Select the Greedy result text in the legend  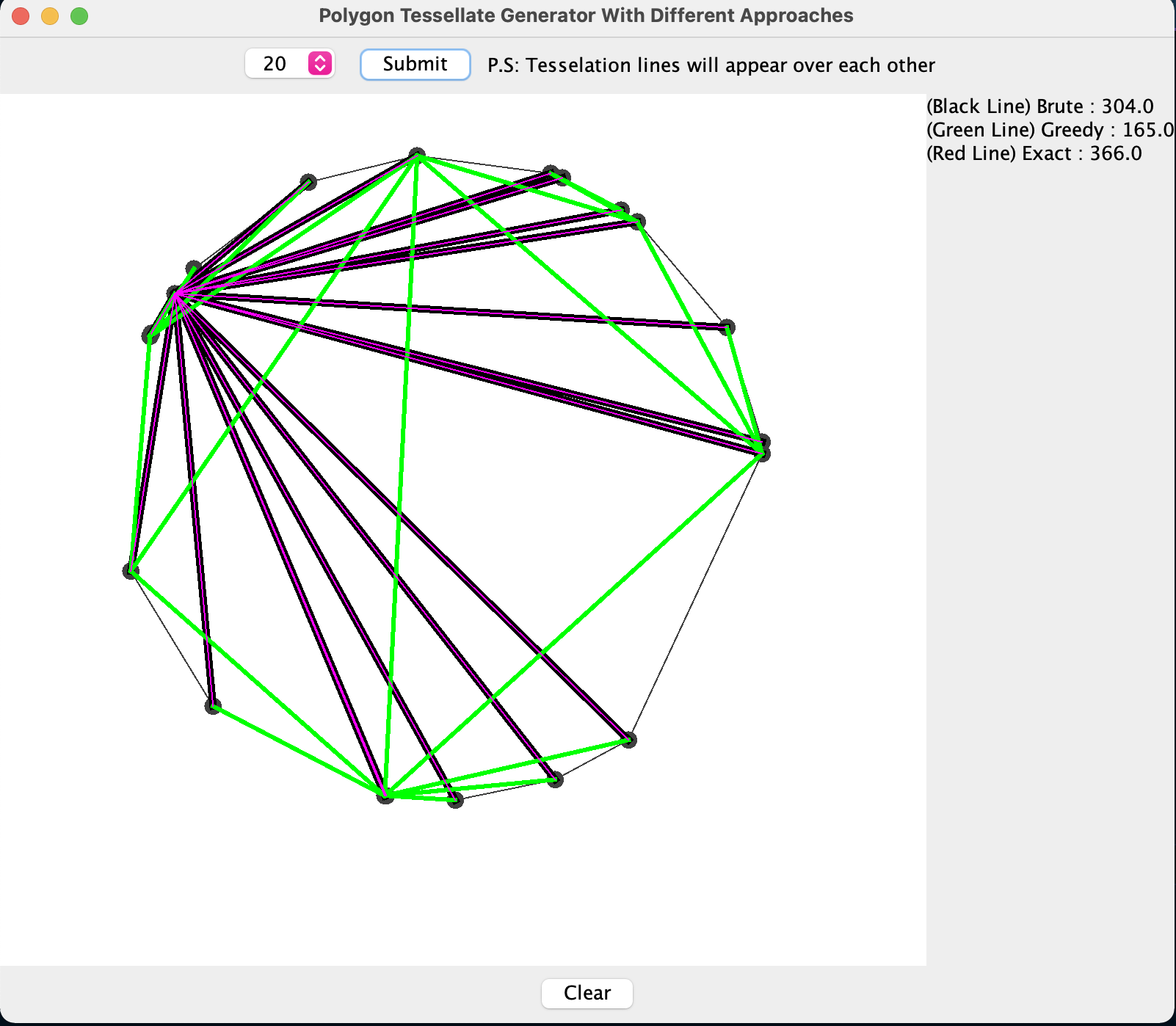coord(1048,129)
